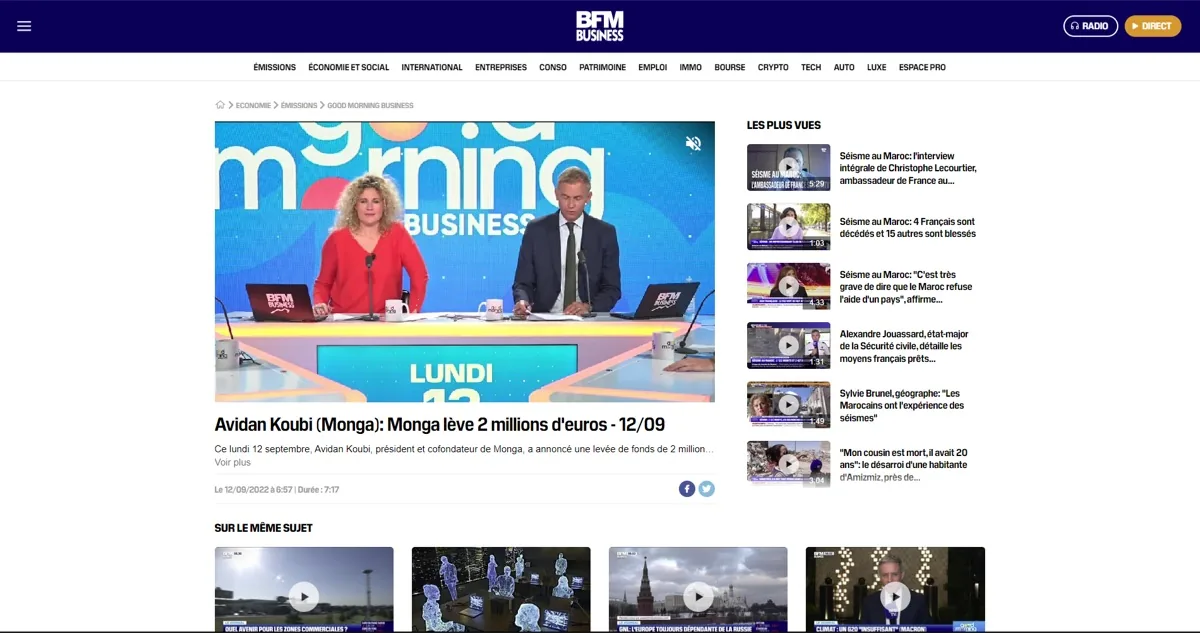Open the Radio button
The height and width of the screenshot is (633, 1200).
point(1090,26)
